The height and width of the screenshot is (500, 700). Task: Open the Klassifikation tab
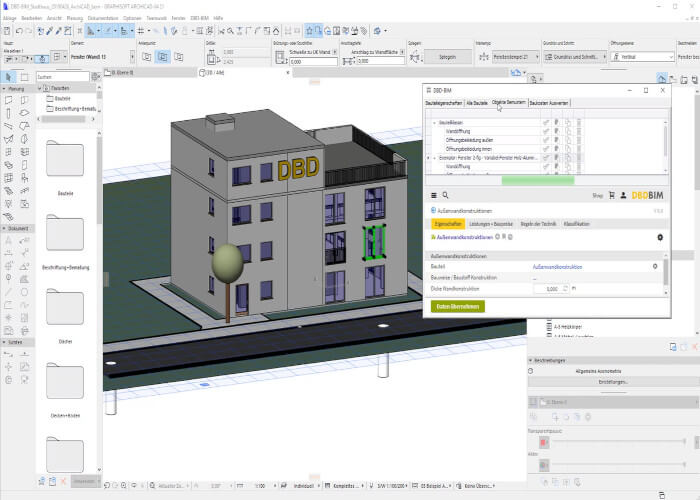(577, 224)
